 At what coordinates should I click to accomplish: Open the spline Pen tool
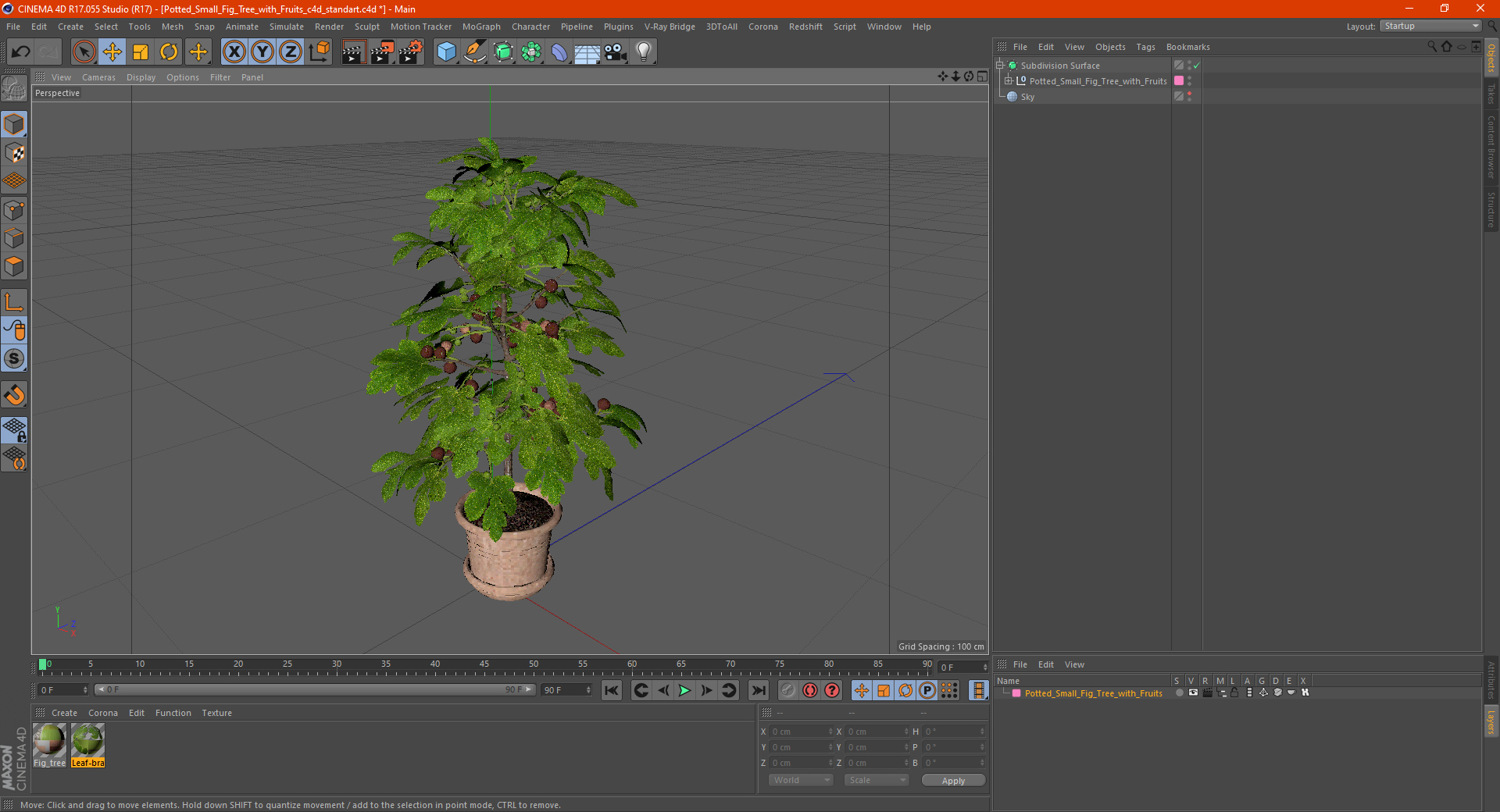coord(475,52)
